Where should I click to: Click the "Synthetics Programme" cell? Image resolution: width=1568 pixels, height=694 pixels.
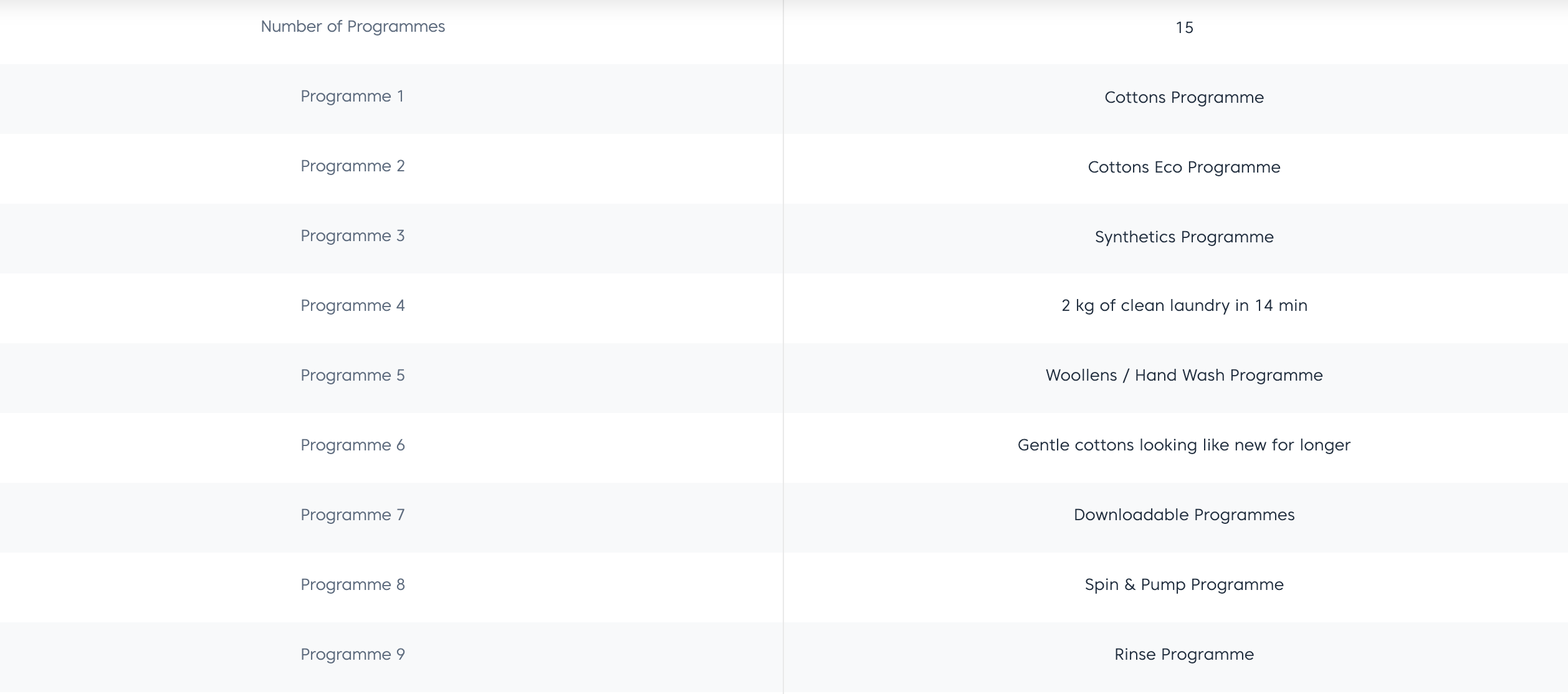click(x=1184, y=237)
